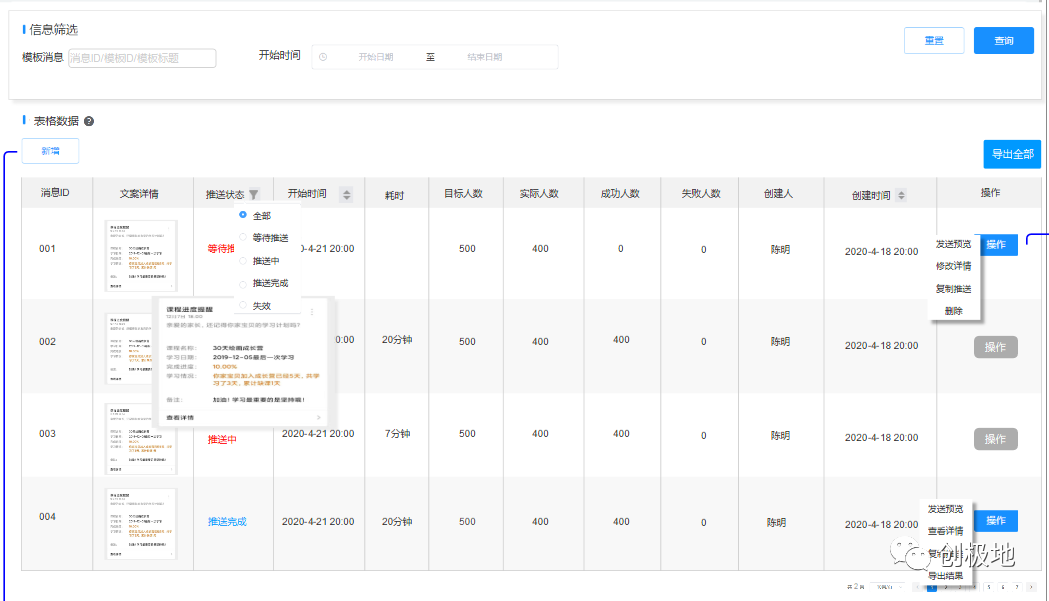The width and height of the screenshot is (1049, 601).
Task: Click the 7分钟 duration cell in row 003
Action: pos(397,434)
